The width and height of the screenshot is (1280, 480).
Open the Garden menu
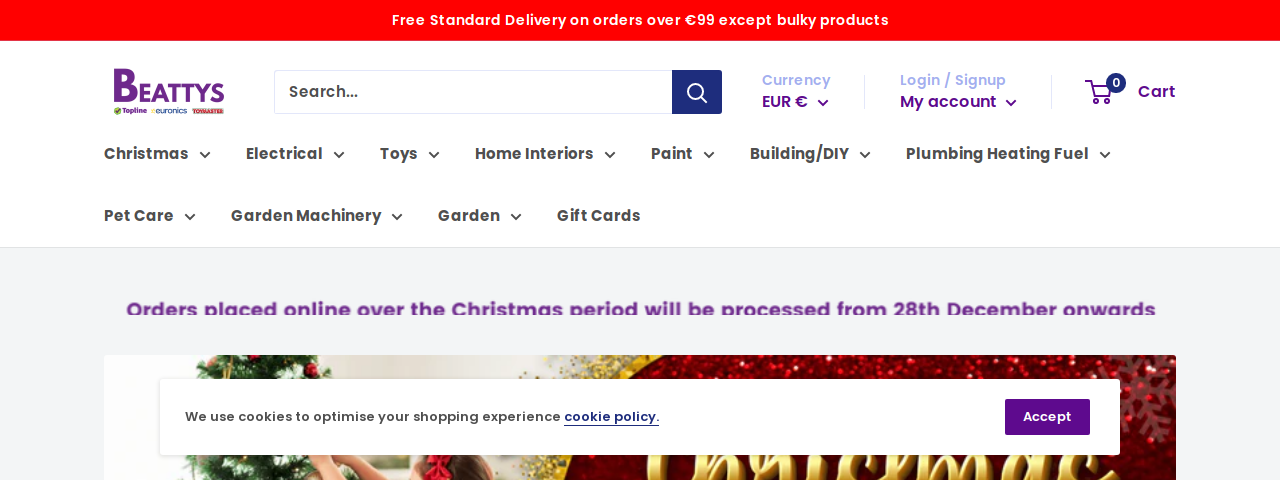(480, 216)
